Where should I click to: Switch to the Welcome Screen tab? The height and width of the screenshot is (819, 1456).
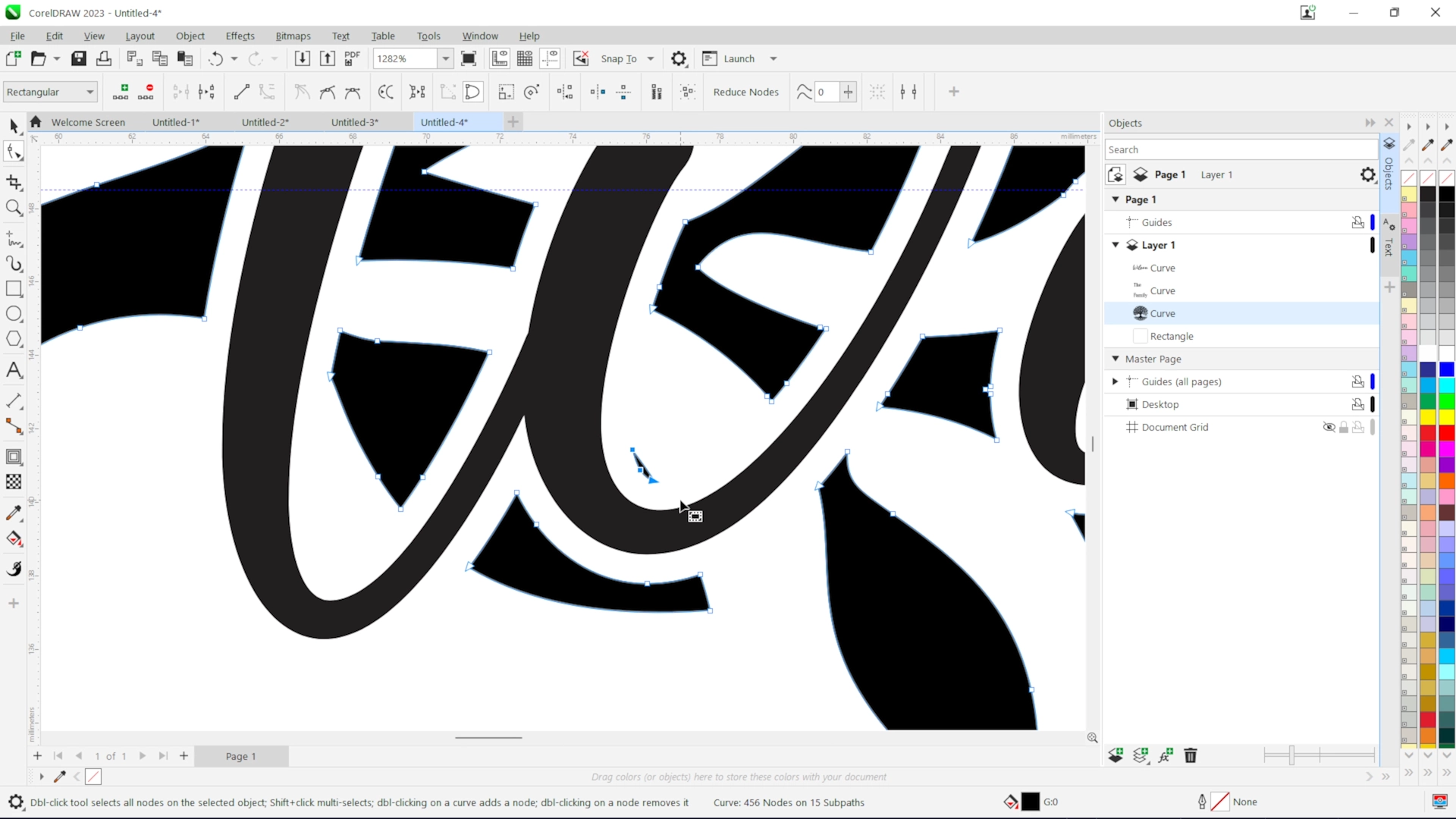coord(88,122)
